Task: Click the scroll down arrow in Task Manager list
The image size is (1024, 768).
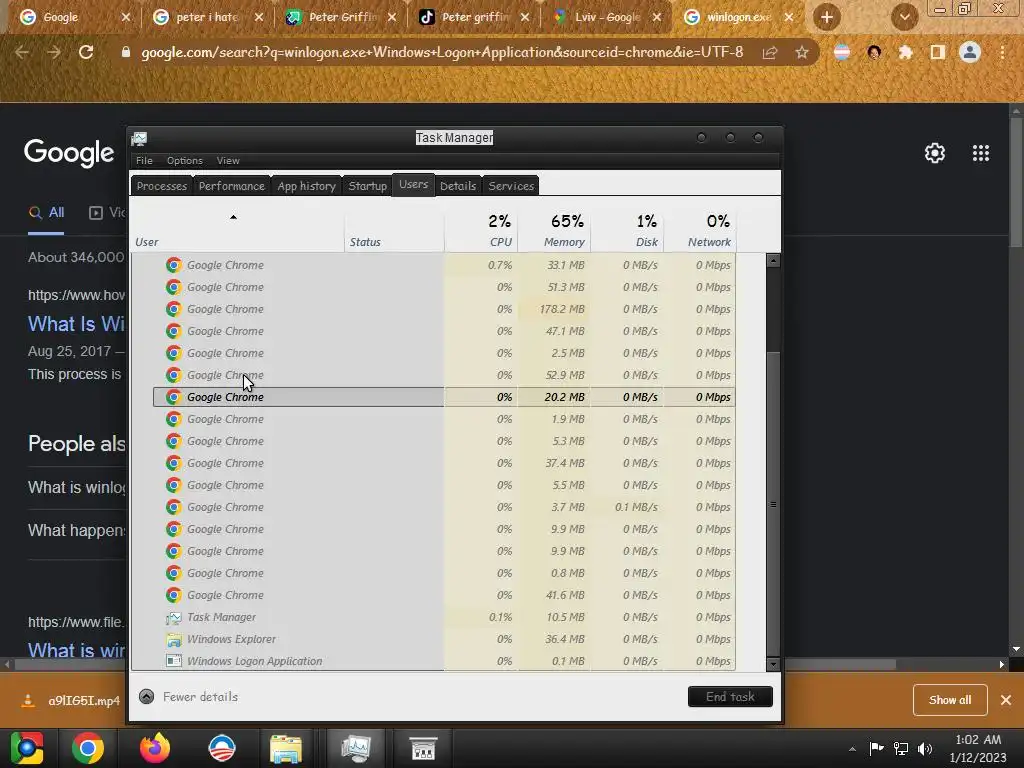Action: 773,664
